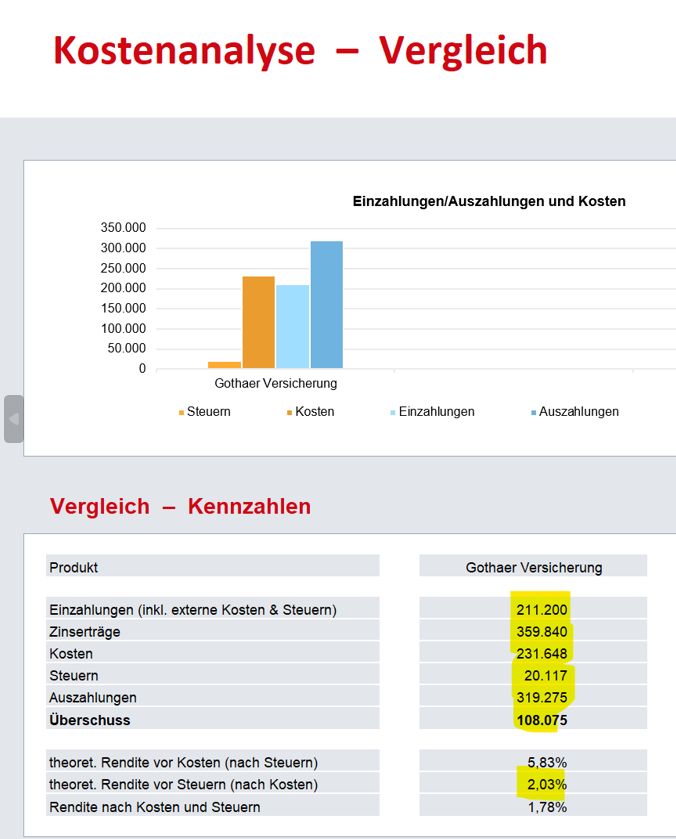Click the light blue Einzahlungen bar
Image resolution: width=676 pixels, height=839 pixels.
(x=292, y=326)
